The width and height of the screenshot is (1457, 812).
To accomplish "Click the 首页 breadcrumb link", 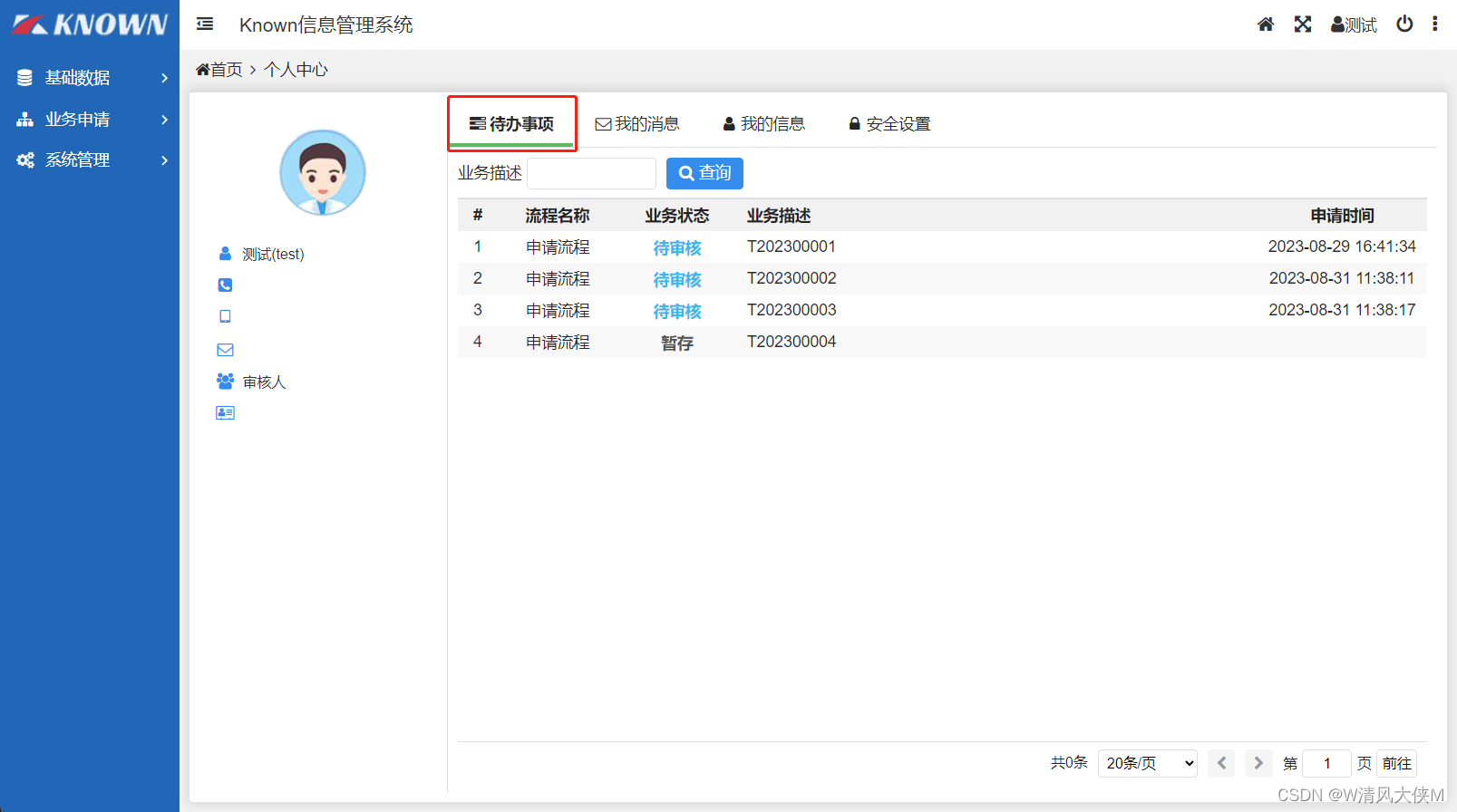I will click(x=227, y=70).
